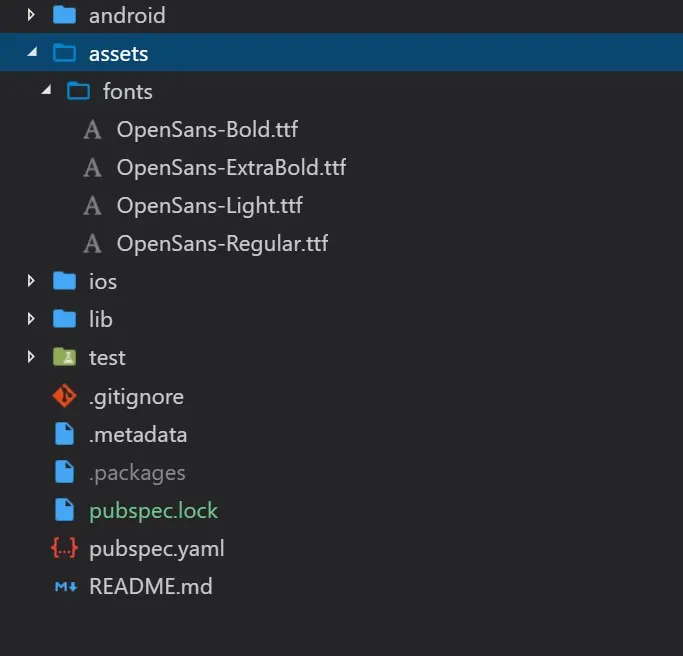Expand the ios folder arrow

(x=31, y=281)
